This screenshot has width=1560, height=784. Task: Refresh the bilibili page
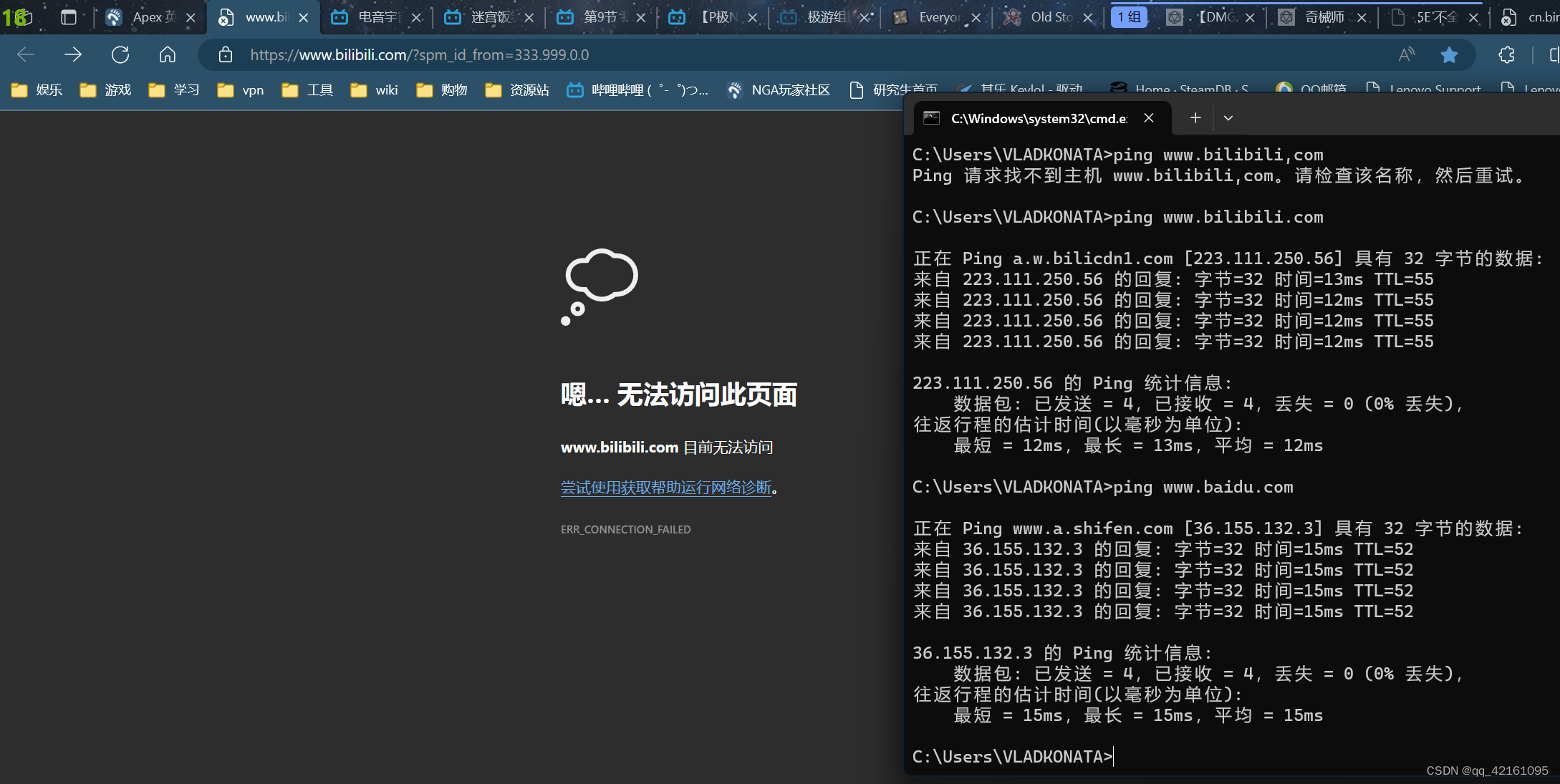[x=120, y=54]
